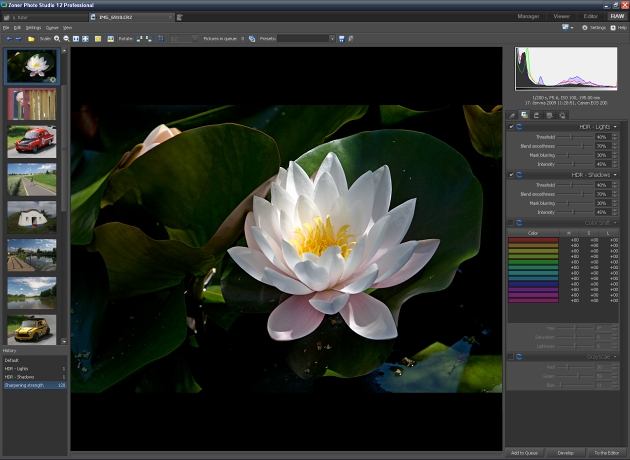Select the red color swatch row
Screen dimensions: 630x460
[x=533, y=240]
